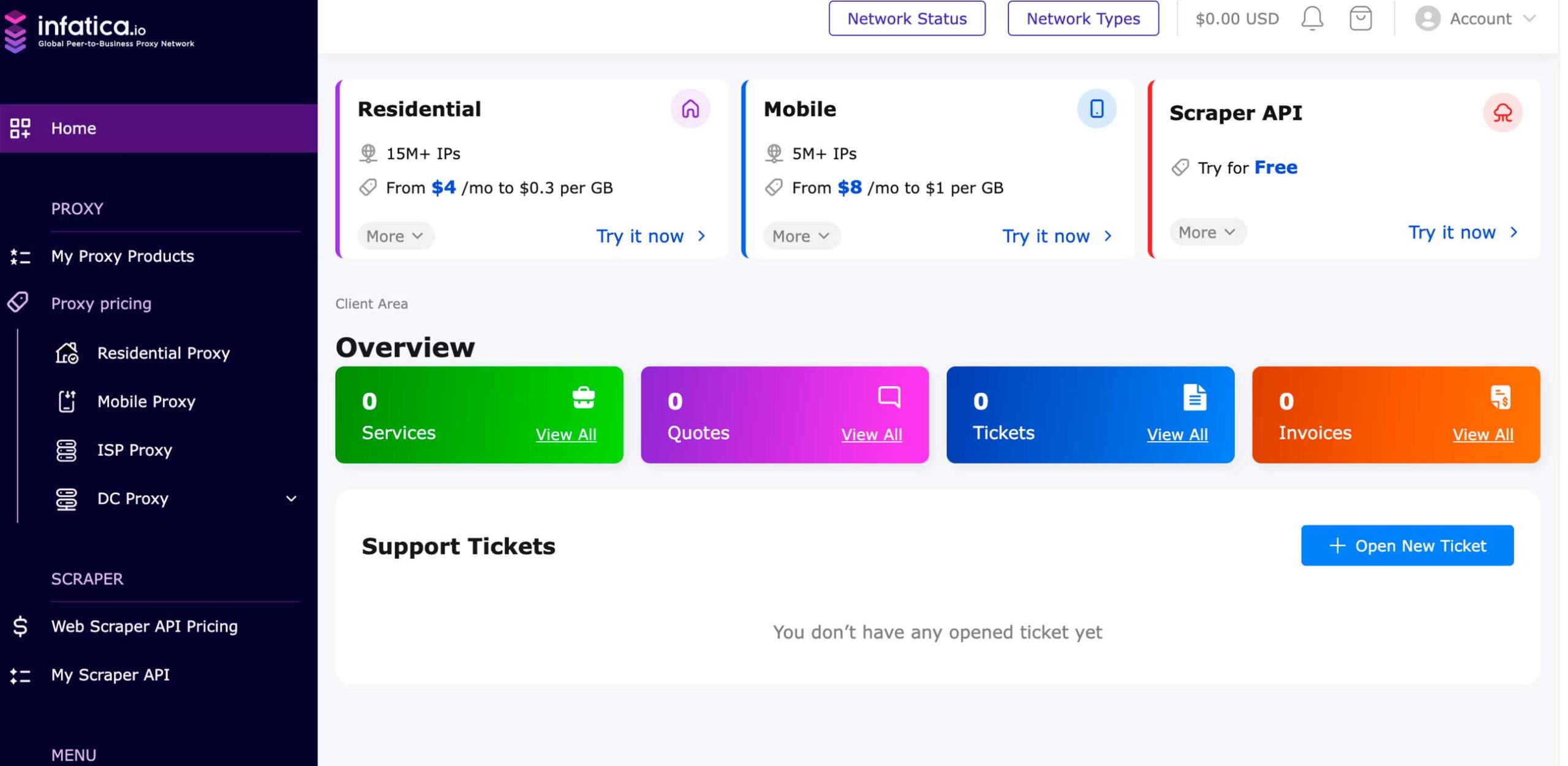Image resolution: width=1568 pixels, height=766 pixels.
Task: Open Web Scraper API Pricing page
Action: coord(144,626)
